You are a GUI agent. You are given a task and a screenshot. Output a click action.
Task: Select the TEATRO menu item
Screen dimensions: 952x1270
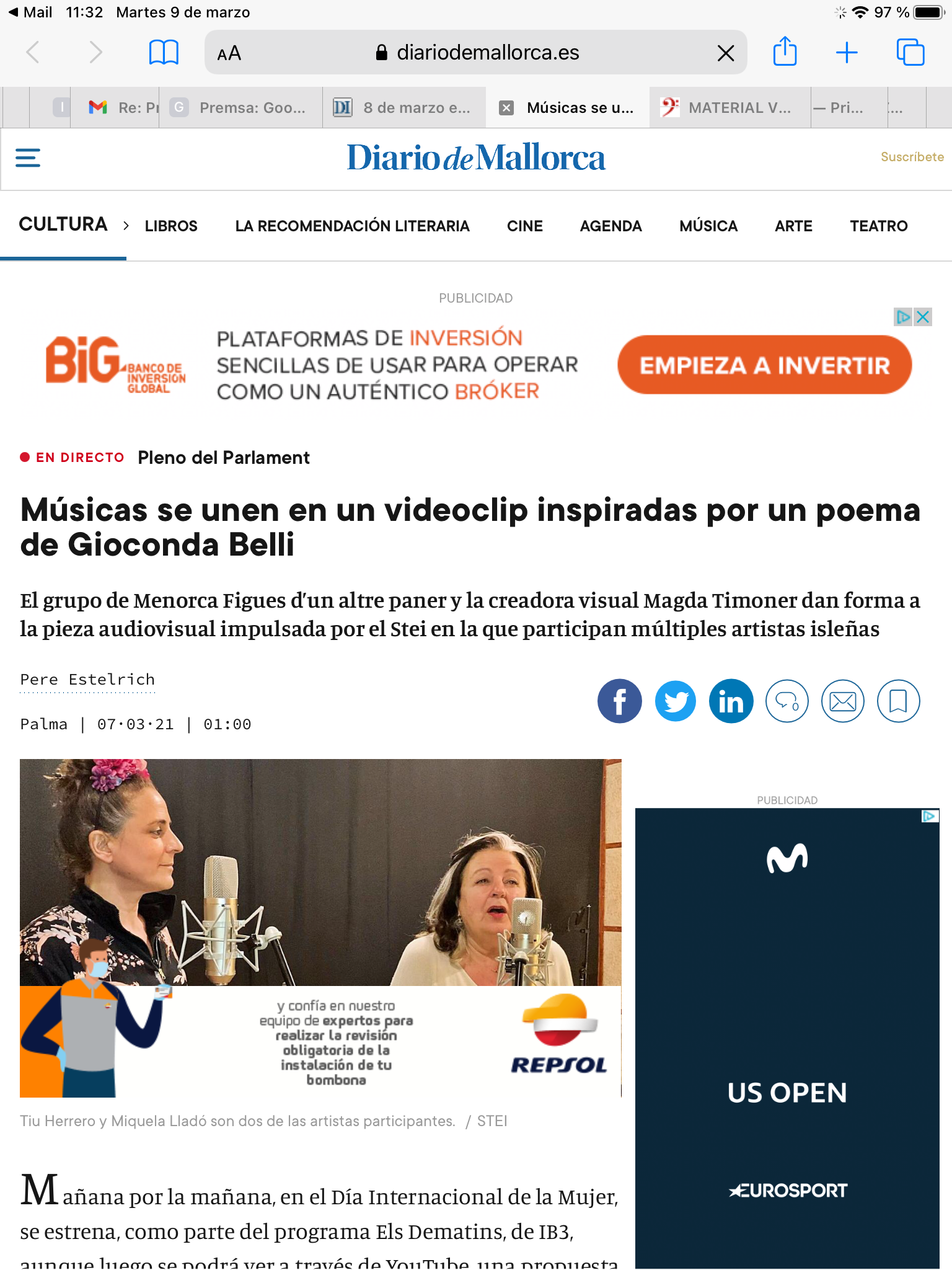[879, 226]
